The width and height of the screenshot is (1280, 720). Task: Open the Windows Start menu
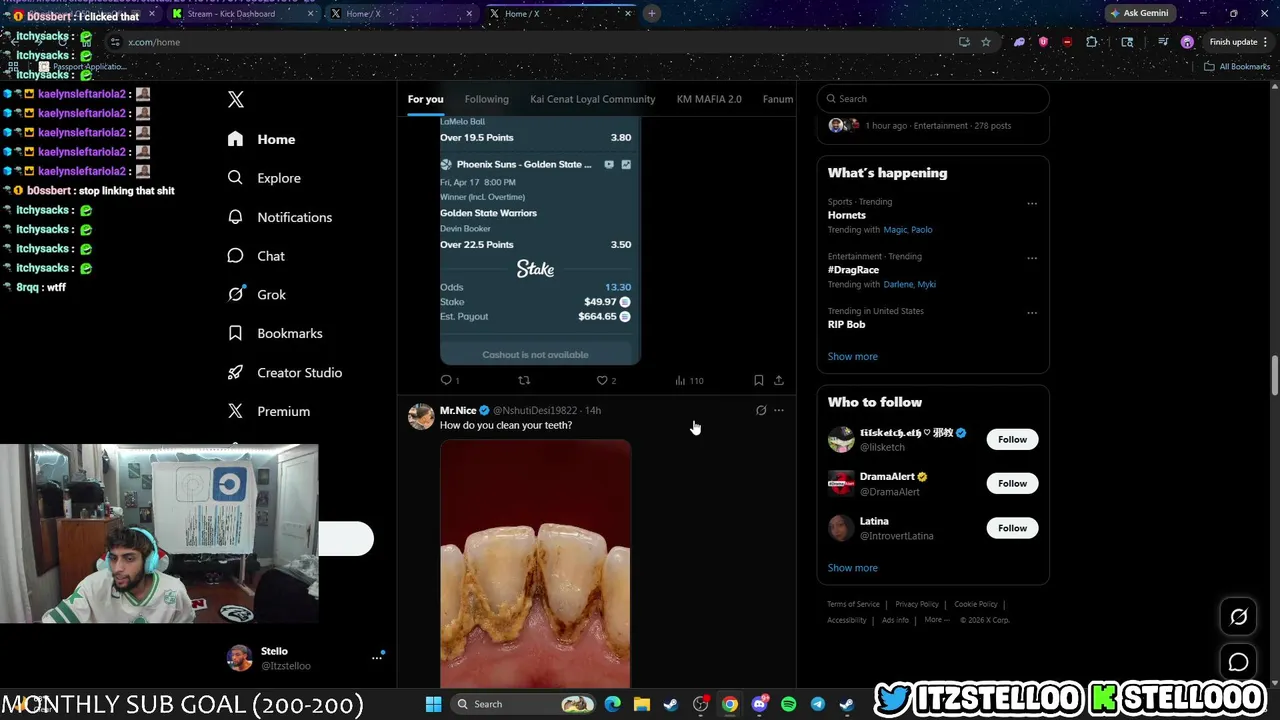point(433,704)
